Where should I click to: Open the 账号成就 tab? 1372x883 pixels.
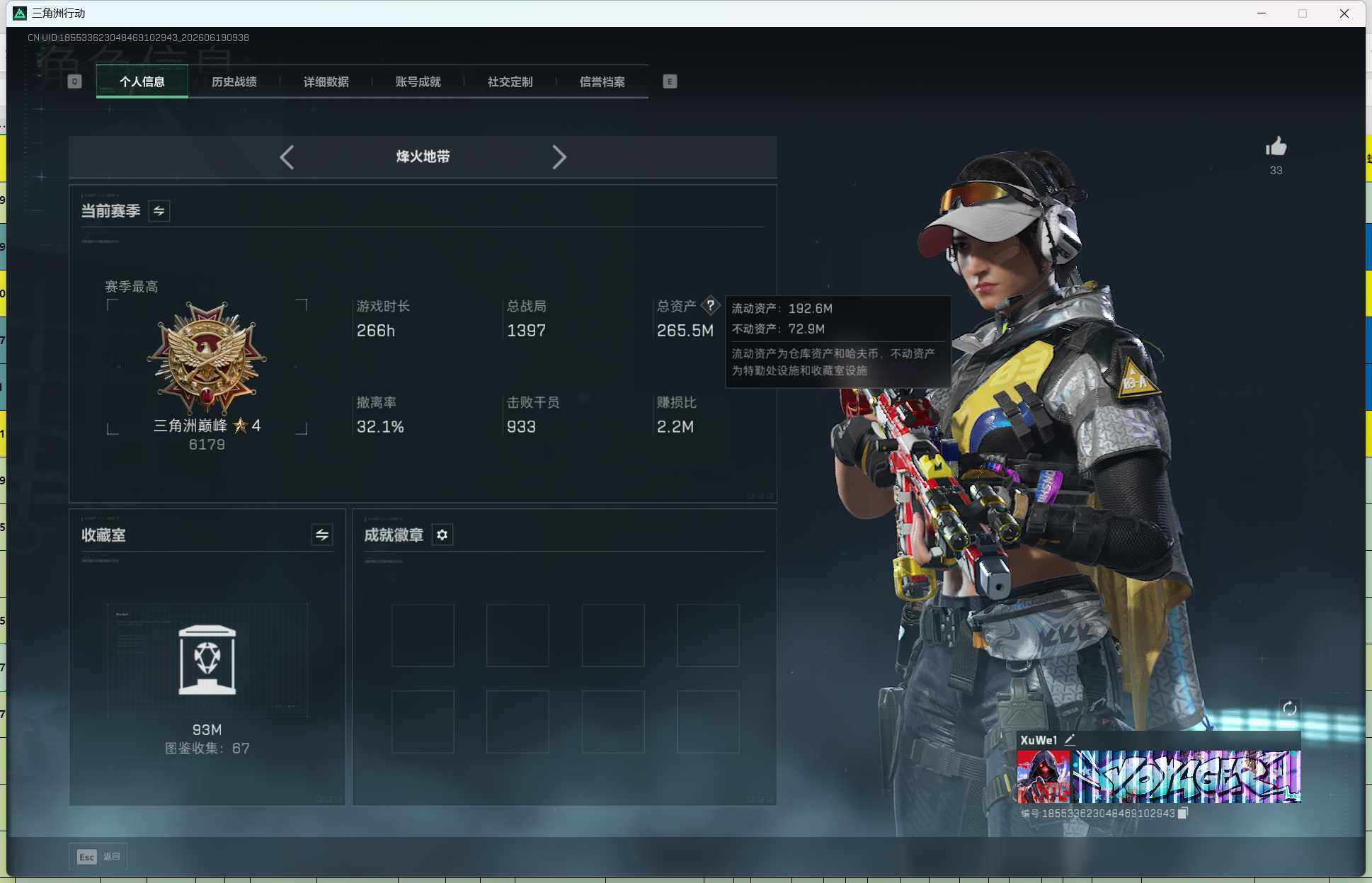click(418, 81)
